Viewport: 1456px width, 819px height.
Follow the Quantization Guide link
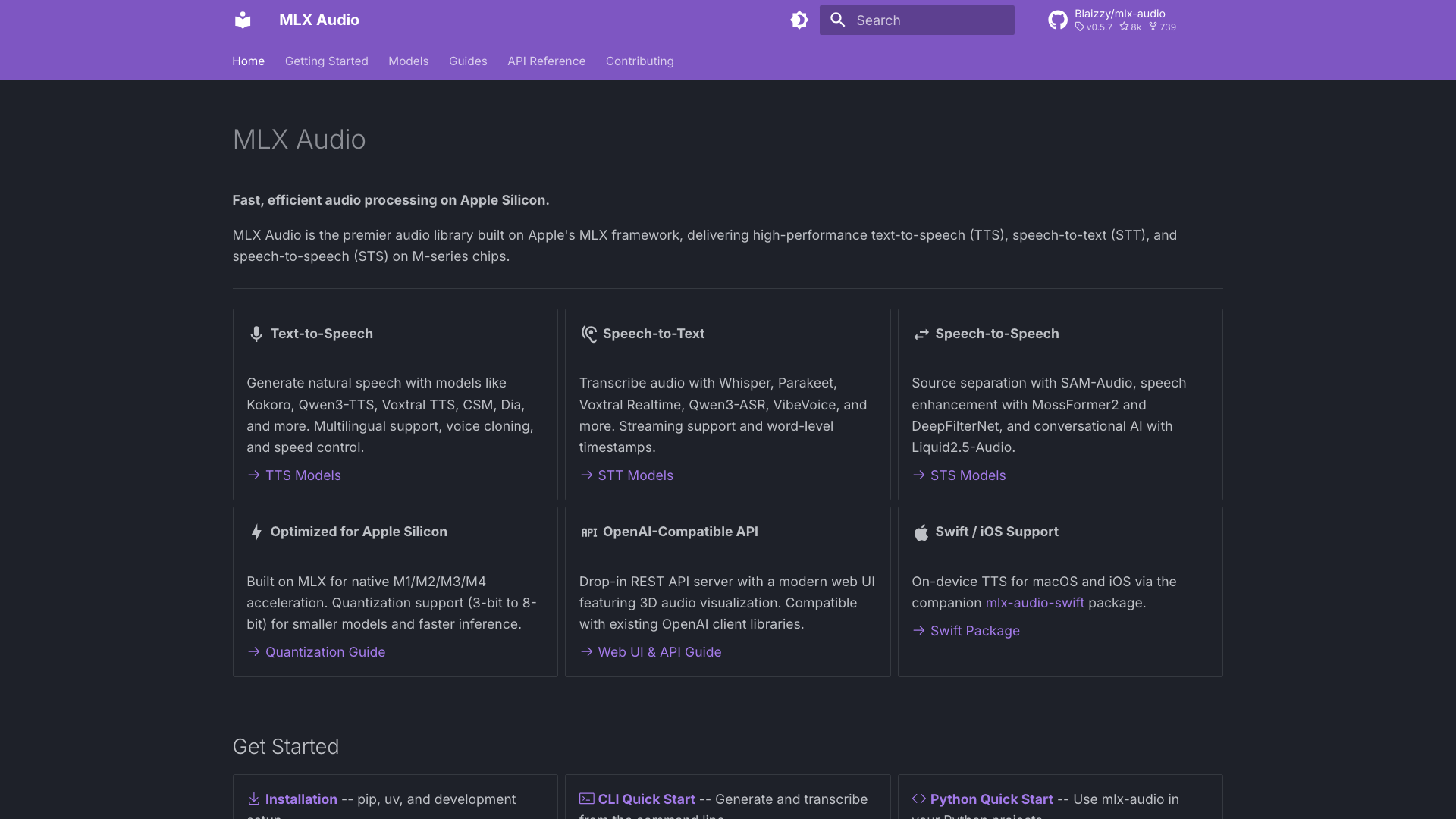[x=325, y=652]
